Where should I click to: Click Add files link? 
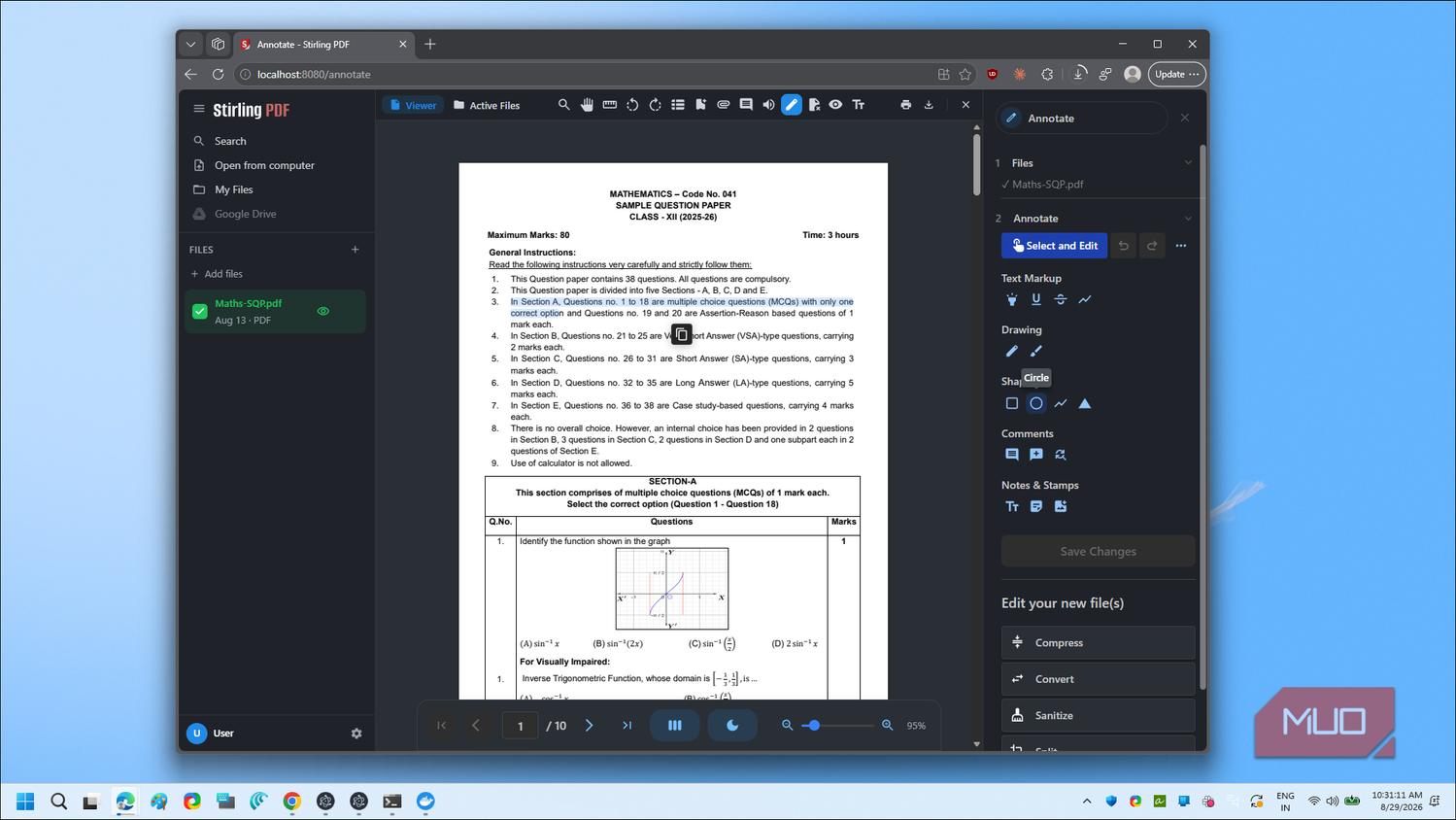tap(217, 274)
